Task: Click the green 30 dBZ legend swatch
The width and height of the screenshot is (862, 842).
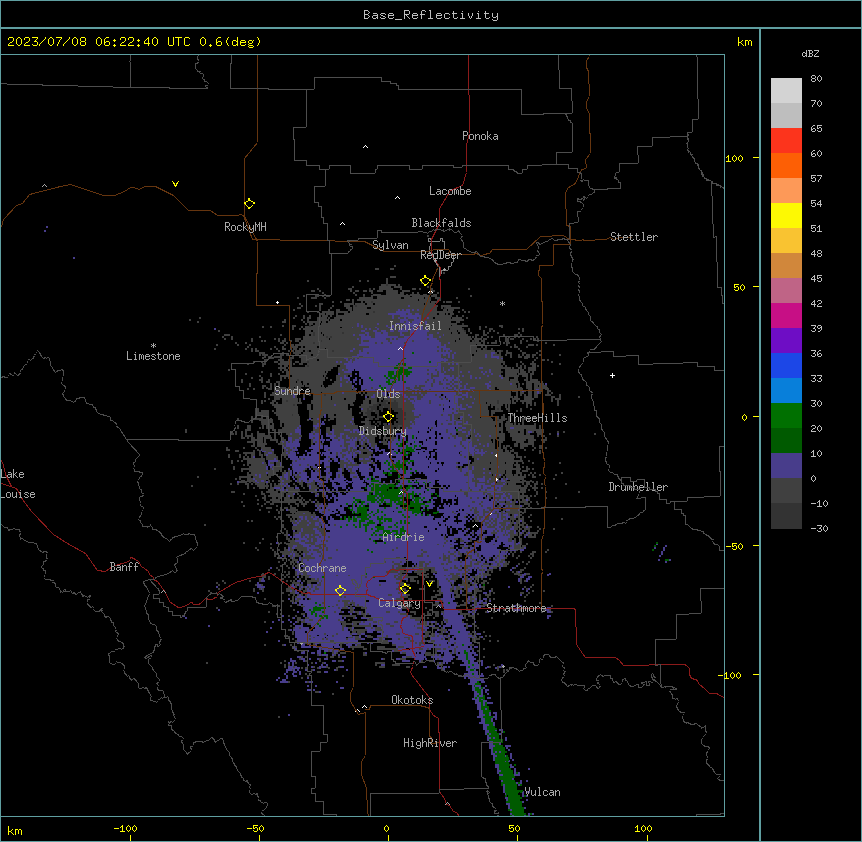Action: (786, 416)
